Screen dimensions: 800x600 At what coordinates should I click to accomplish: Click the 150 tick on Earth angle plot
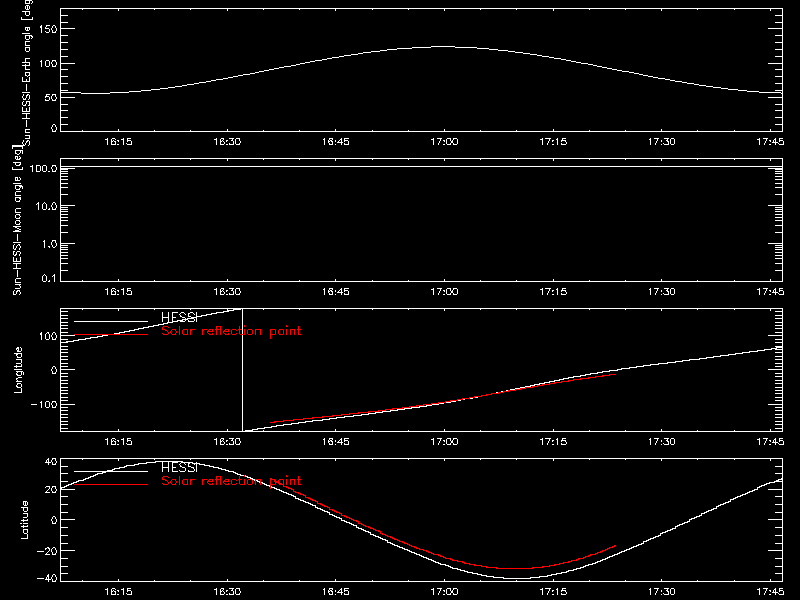click(47, 29)
